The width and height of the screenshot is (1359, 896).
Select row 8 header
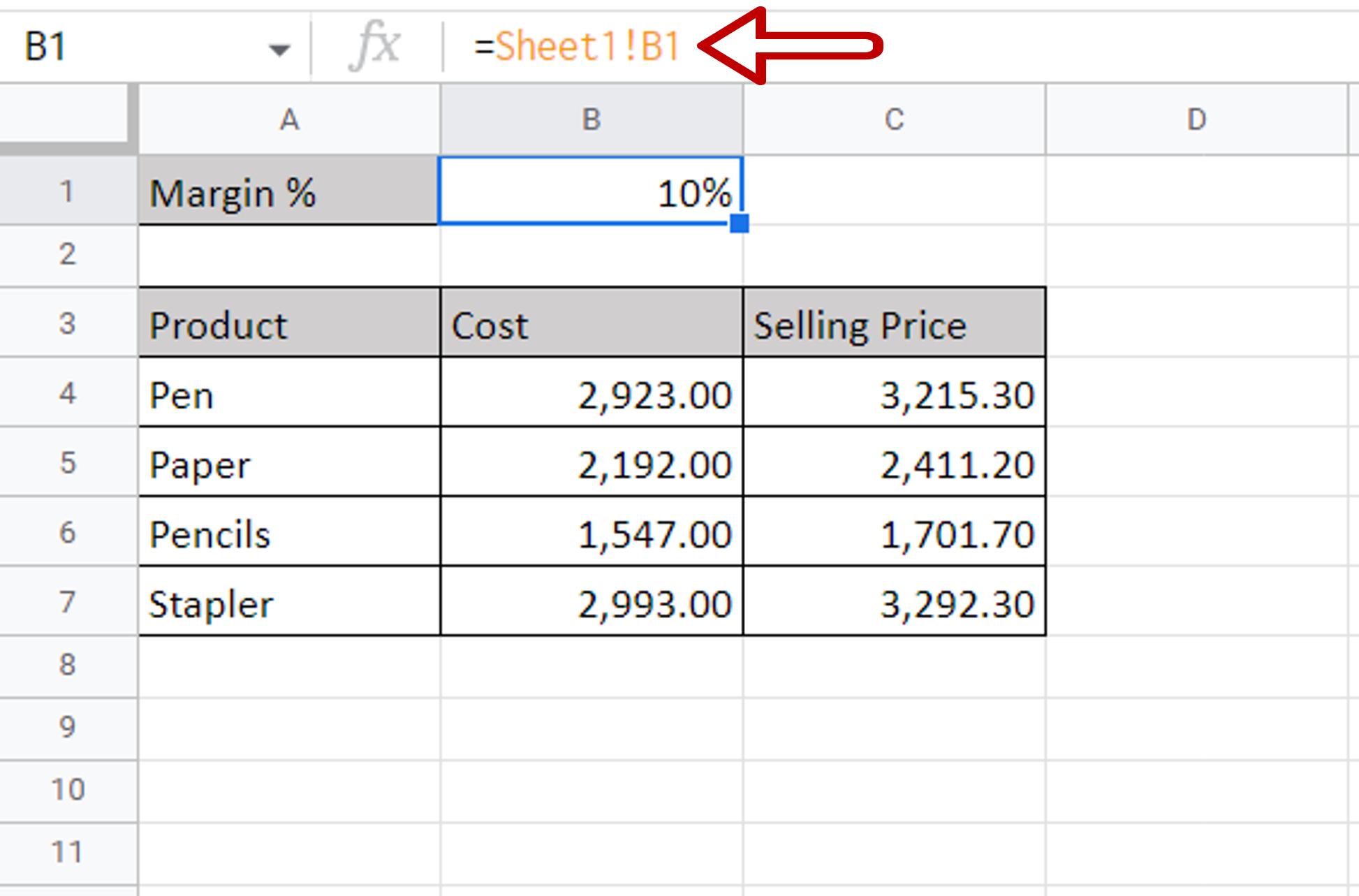coord(68,667)
